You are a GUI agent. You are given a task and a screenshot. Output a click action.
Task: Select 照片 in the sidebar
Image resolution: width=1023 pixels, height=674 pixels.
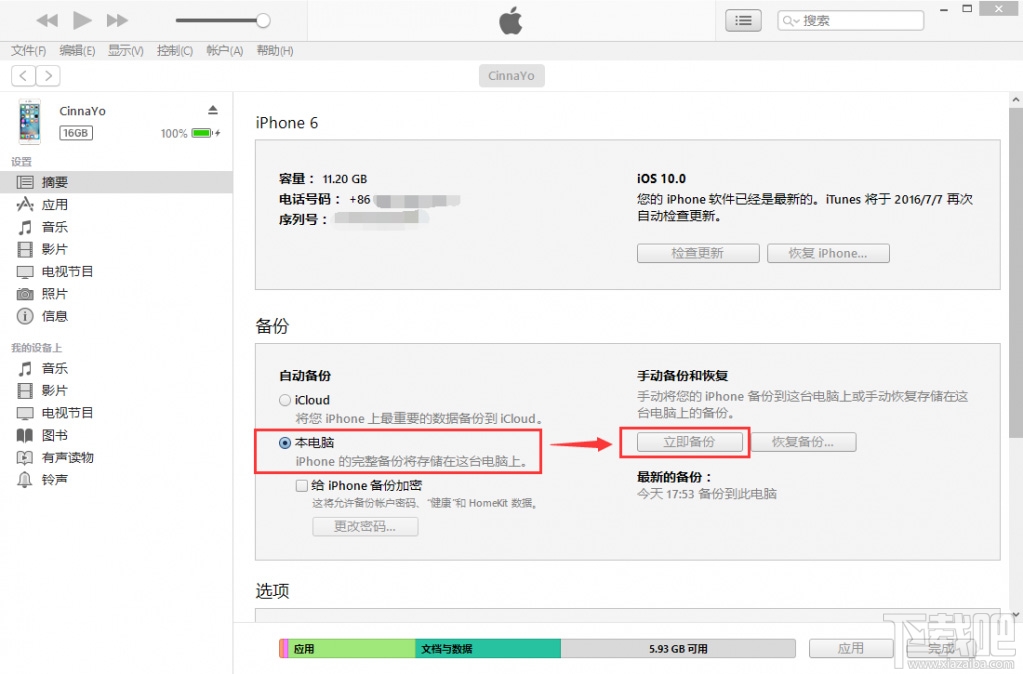point(116,294)
